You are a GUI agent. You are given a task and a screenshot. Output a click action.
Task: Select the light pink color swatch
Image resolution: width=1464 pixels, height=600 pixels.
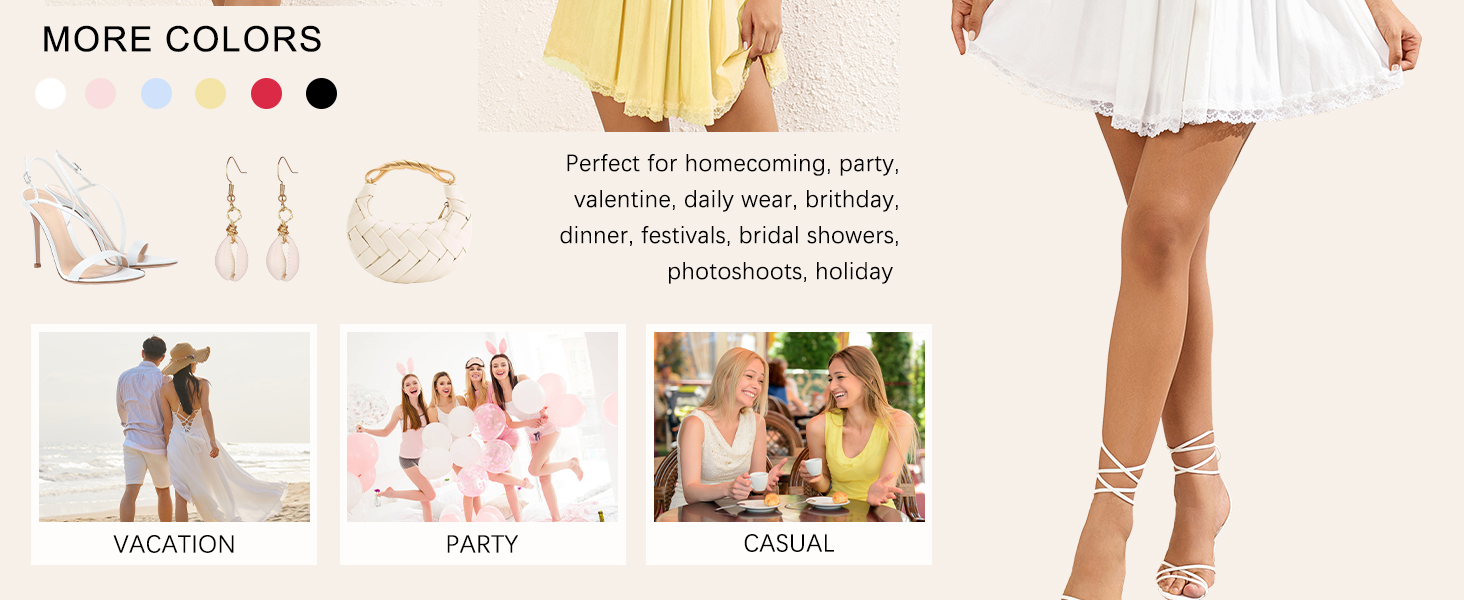click(x=100, y=94)
